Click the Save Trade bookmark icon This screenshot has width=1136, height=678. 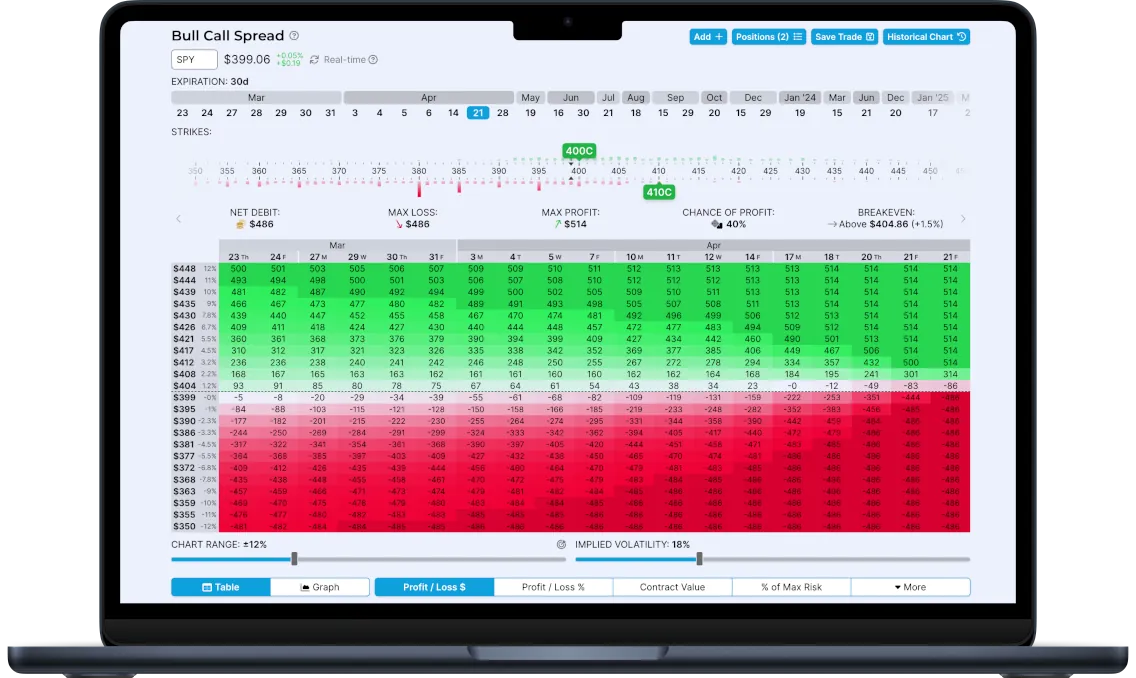coord(870,36)
